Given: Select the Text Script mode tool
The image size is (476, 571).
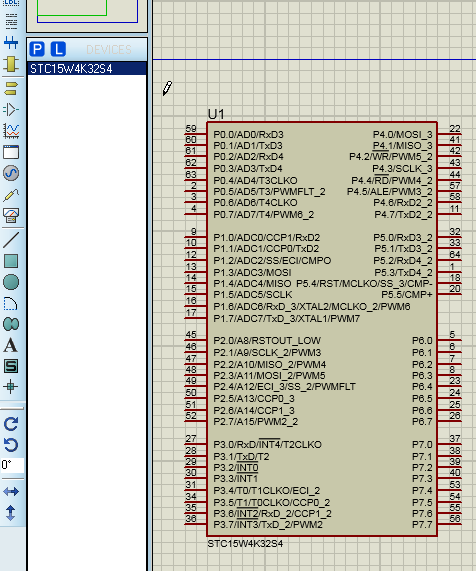Looking at the screenshot, I should tap(11, 21).
